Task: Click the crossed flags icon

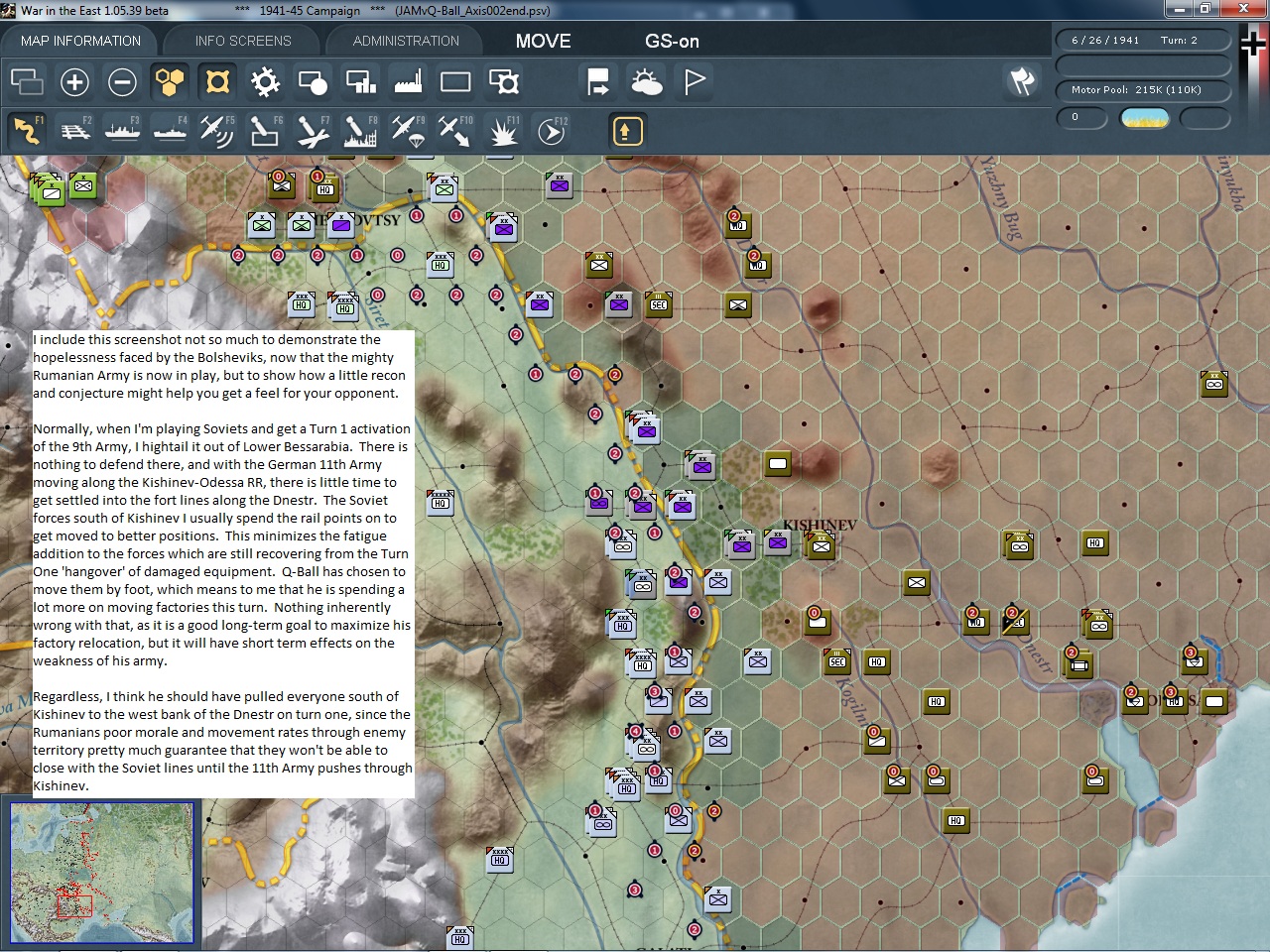Action: [x=1023, y=81]
